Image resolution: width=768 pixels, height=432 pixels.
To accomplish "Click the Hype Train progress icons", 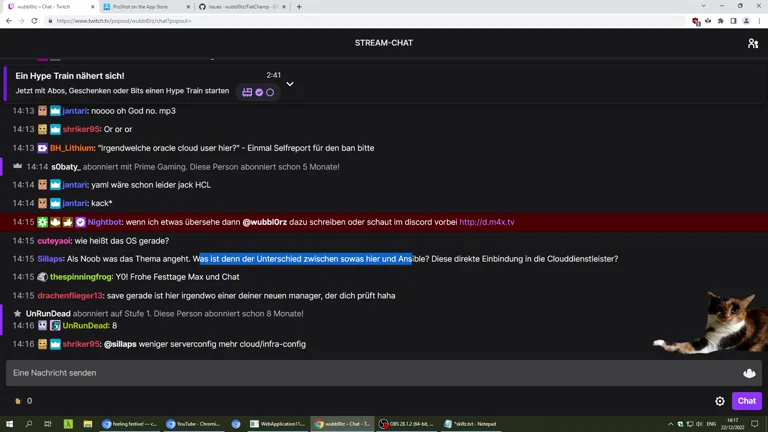I will coord(258,92).
